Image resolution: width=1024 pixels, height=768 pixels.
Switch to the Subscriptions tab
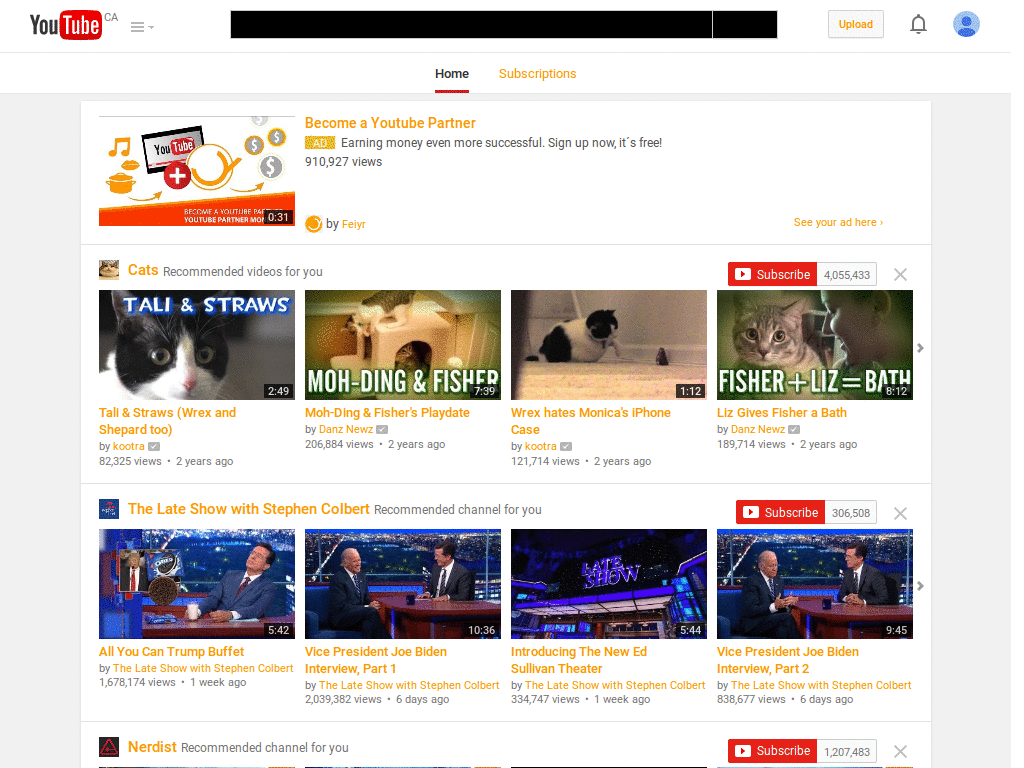point(537,74)
